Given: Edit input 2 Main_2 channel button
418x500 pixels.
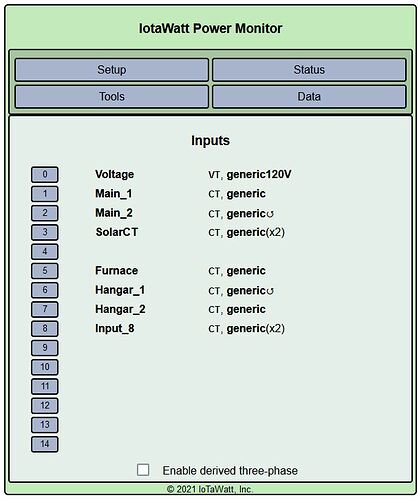Looking at the screenshot, I should click(x=45, y=213).
